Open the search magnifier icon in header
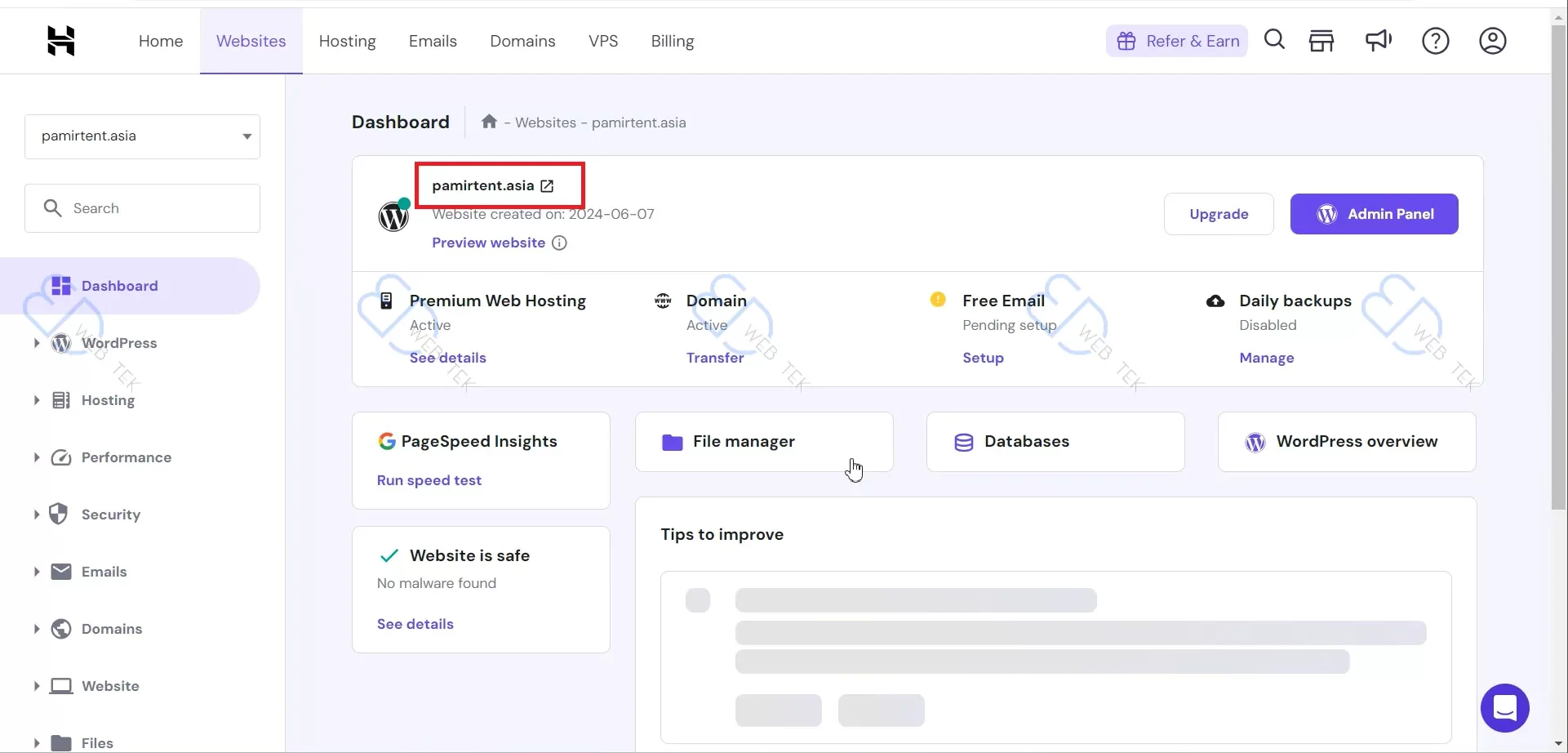This screenshot has width=1568, height=753. (1274, 40)
